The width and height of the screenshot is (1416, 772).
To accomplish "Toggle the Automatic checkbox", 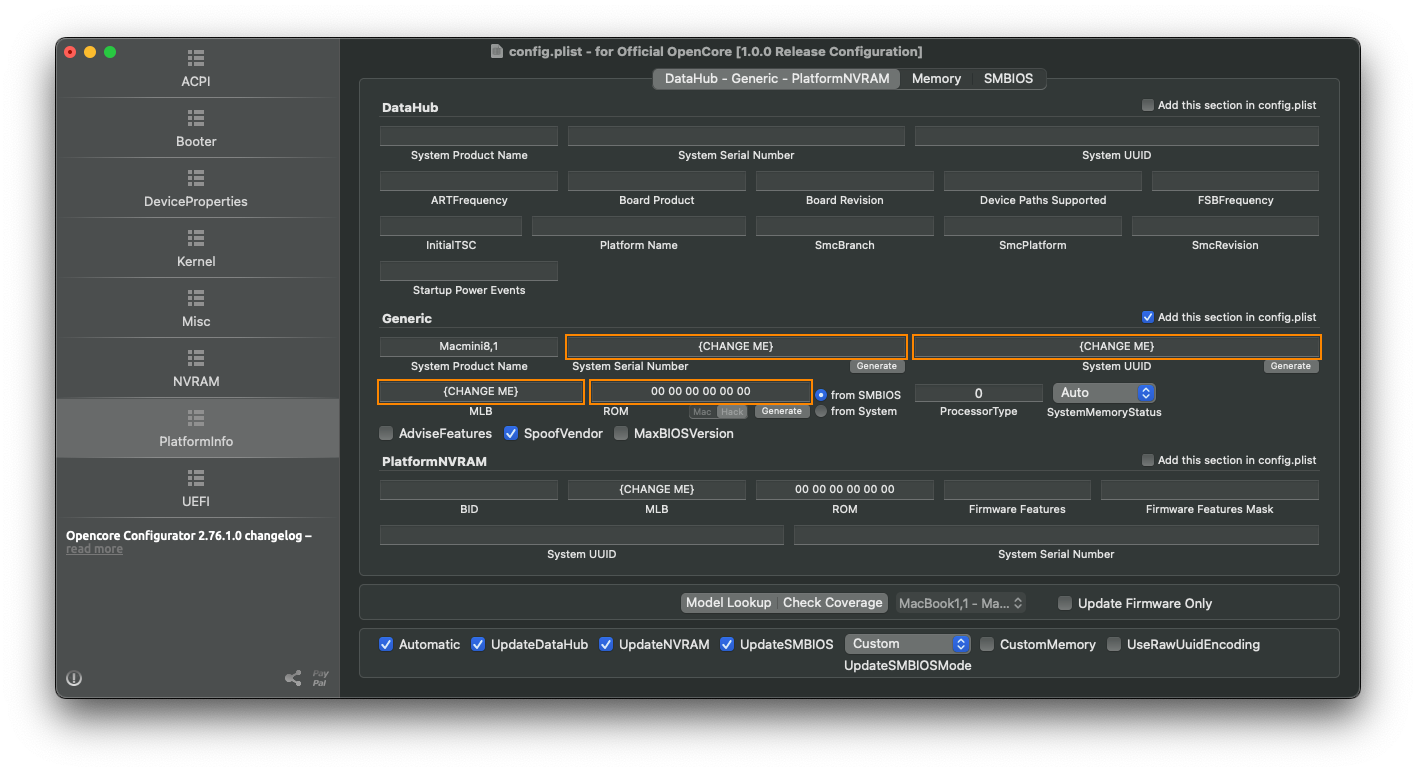I will click(386, 644).
